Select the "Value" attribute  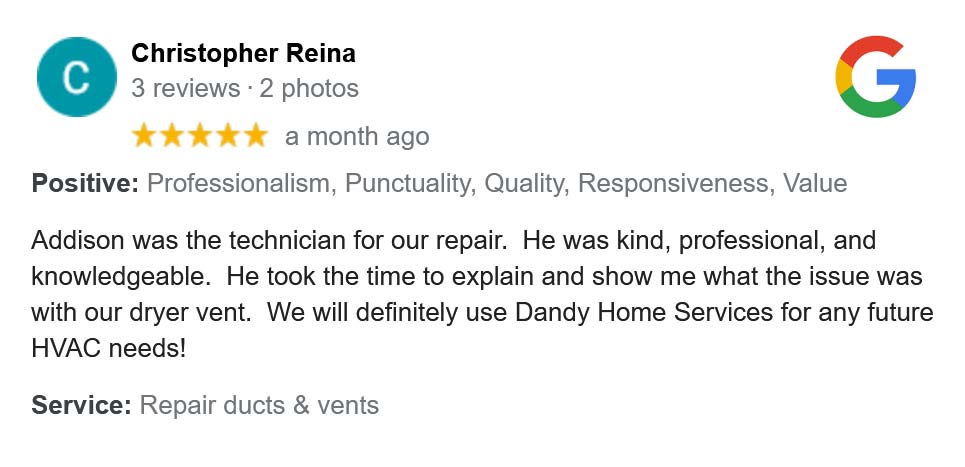tap(815, 184)
